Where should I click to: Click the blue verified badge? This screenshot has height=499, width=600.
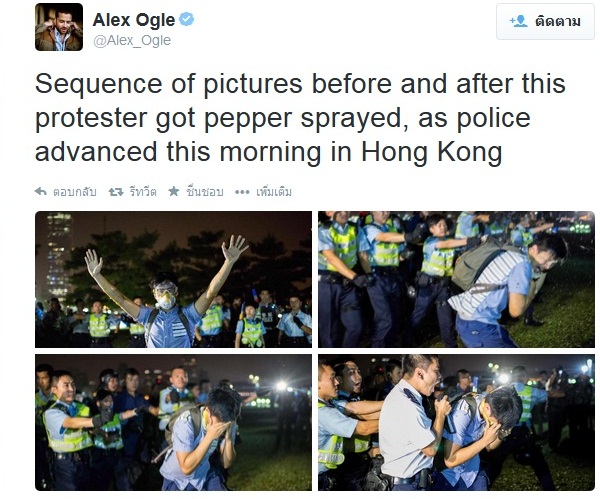pos(187,19)
